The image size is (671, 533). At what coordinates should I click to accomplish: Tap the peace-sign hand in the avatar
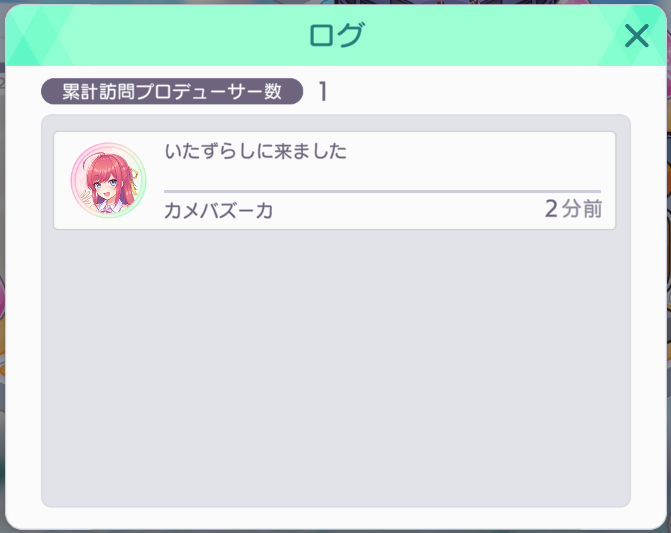point(88,198)
